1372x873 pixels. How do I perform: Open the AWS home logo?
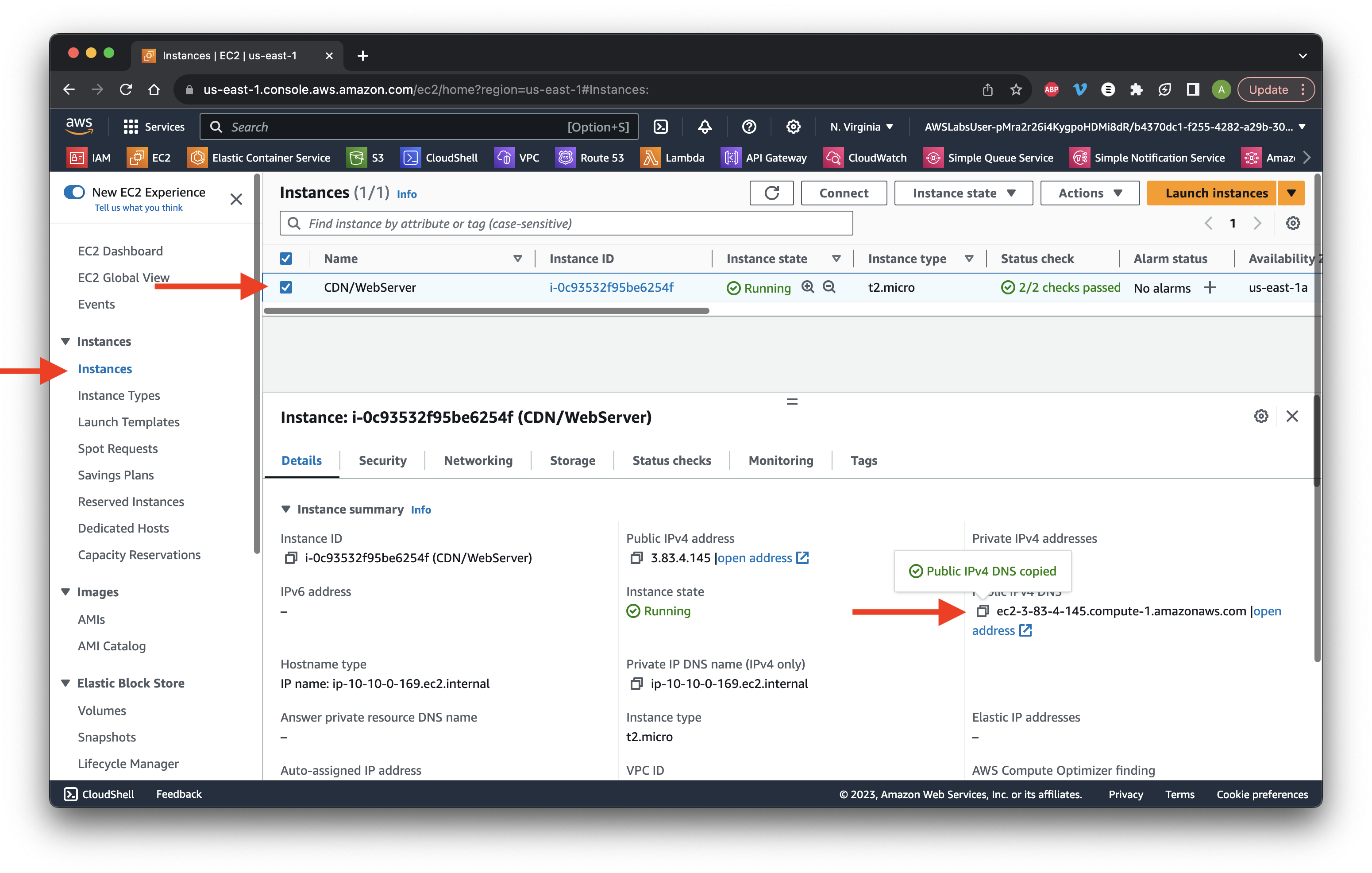79,126
